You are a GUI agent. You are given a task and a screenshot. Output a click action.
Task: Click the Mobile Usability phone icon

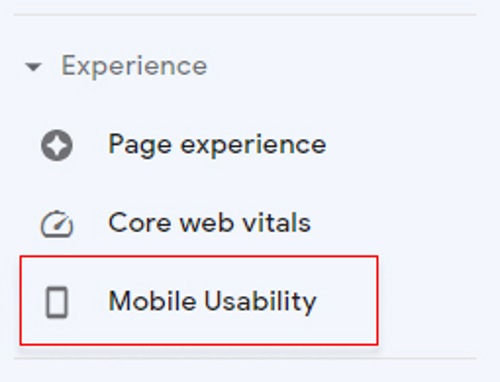click(x=57, y=302)
